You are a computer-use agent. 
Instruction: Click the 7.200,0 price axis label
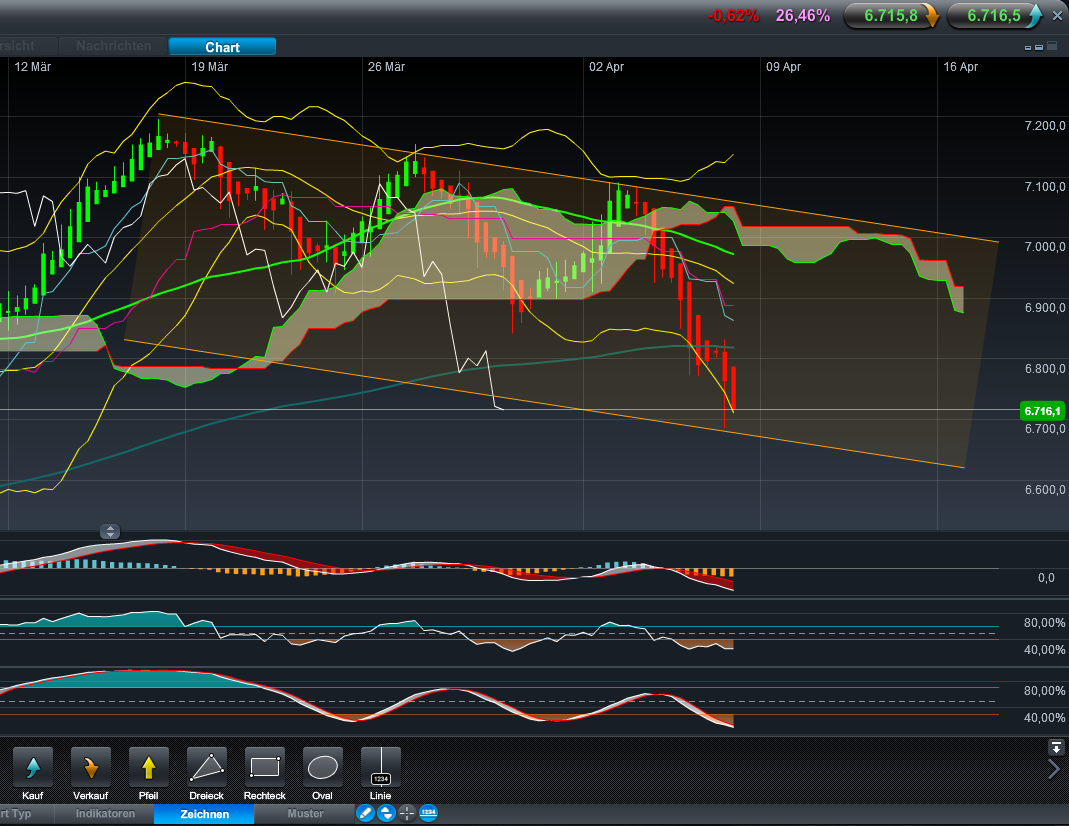click(1044, 125)
